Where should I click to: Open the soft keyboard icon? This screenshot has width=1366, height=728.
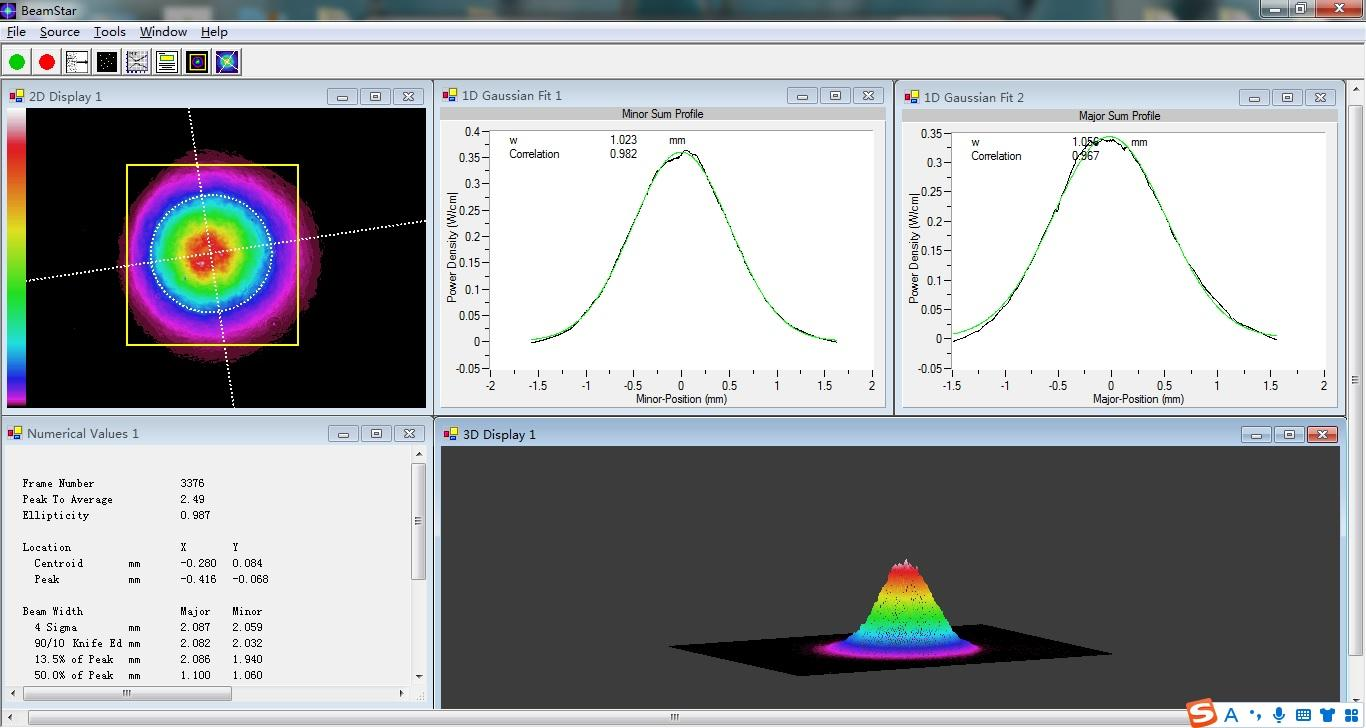(x=1303, y=714)
